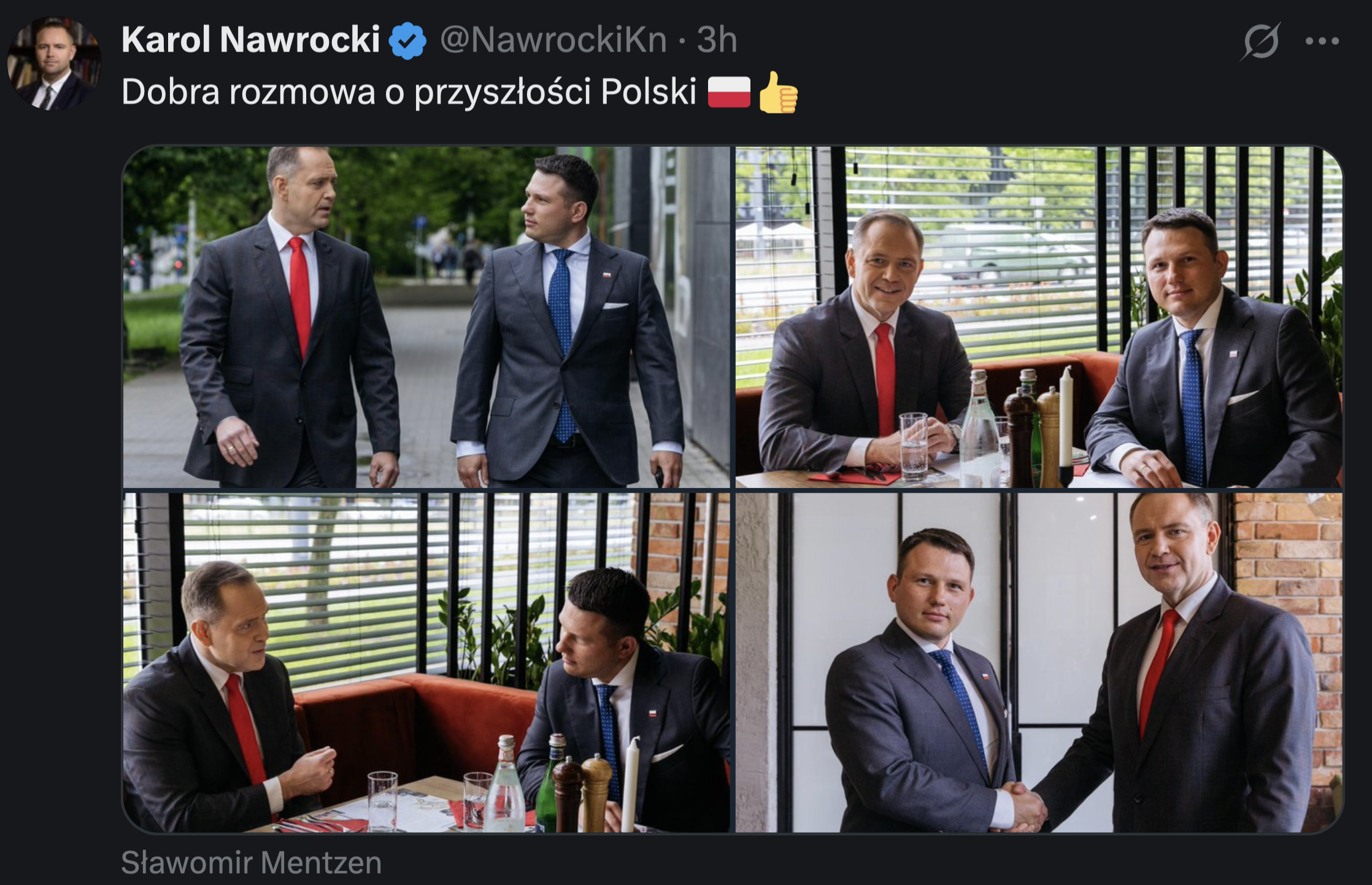The height and width of the screenshot is (885, 1372).
Task: Open the handshake photo by brick wall
Action: point(1039,663)
